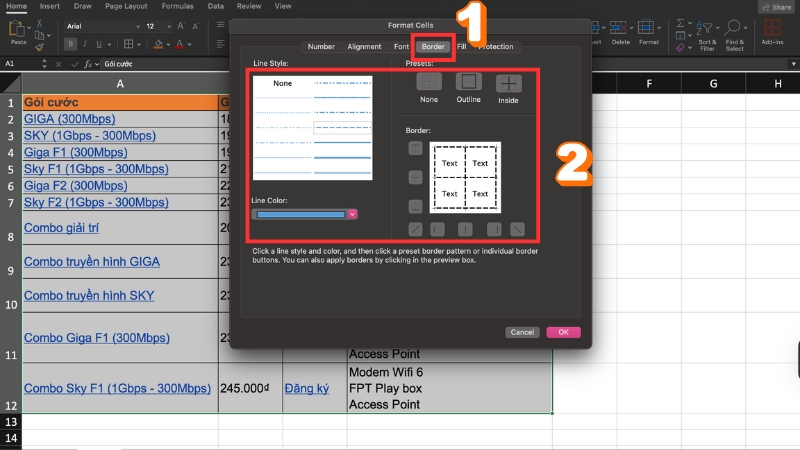
Task: Click the Cancel button
Action: [x=523, y=332]
